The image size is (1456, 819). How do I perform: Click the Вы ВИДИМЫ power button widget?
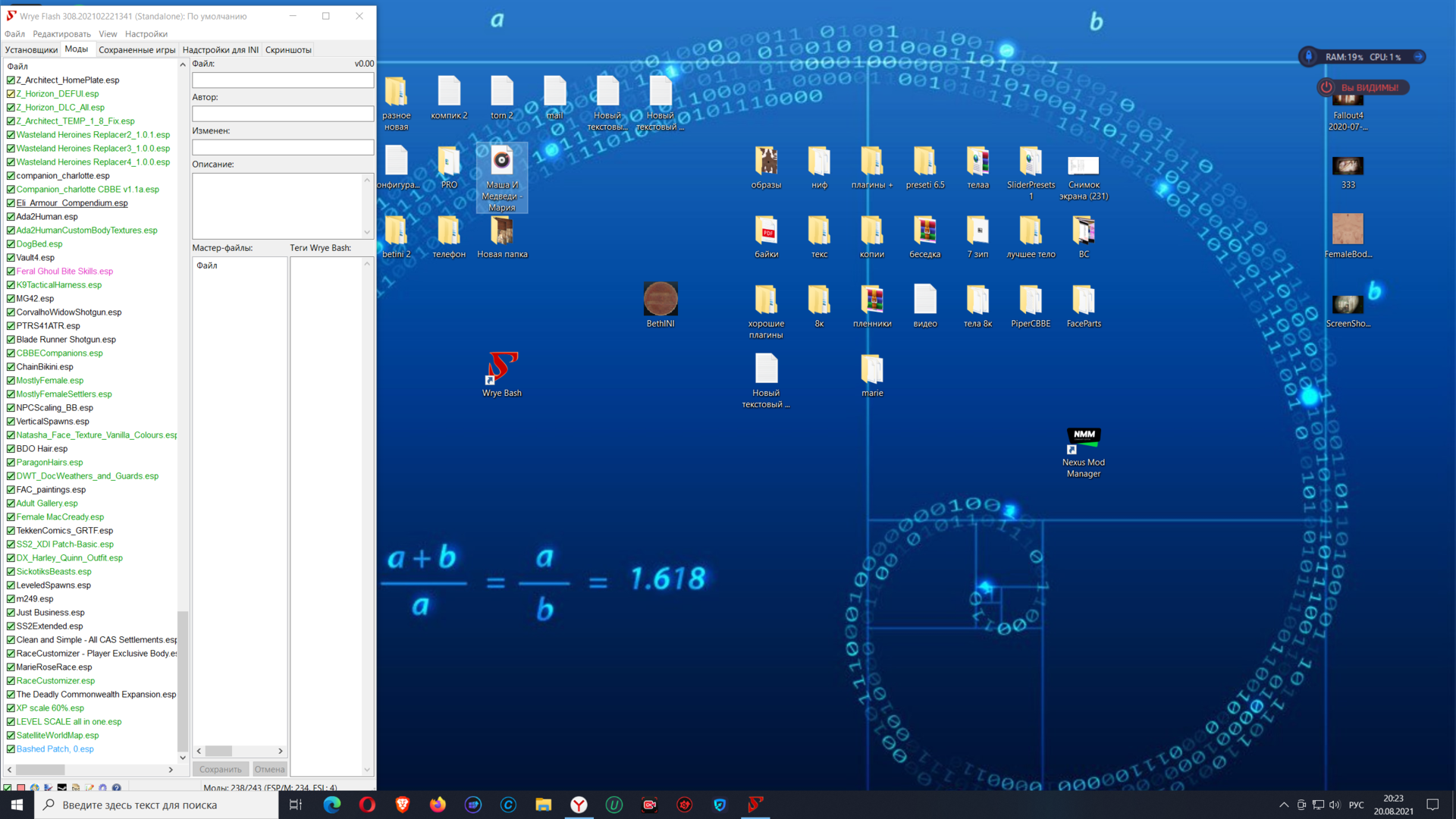point(1326,87)
